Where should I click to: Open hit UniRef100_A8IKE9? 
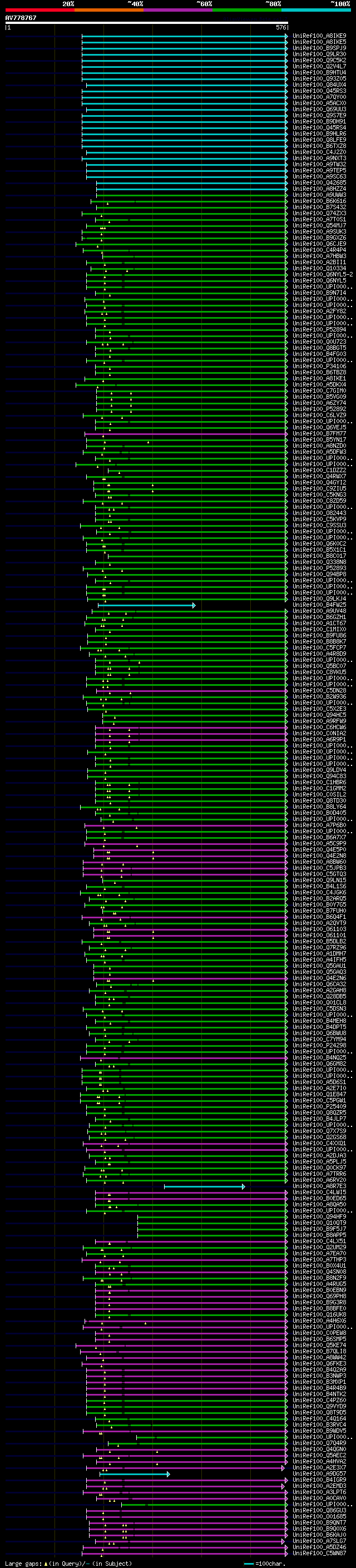click(319, 36)
